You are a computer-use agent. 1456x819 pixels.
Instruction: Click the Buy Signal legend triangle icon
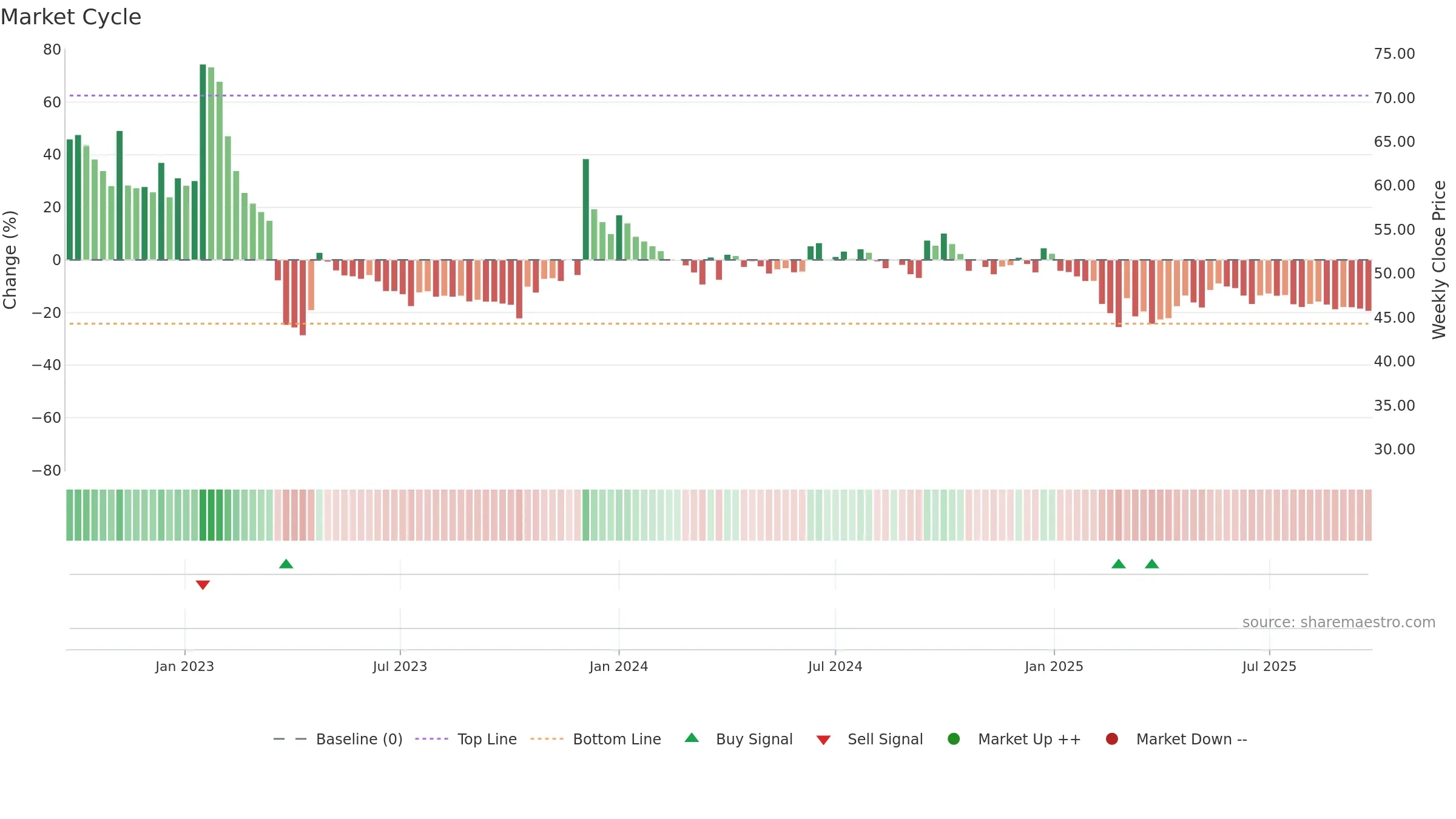point(692,738)
